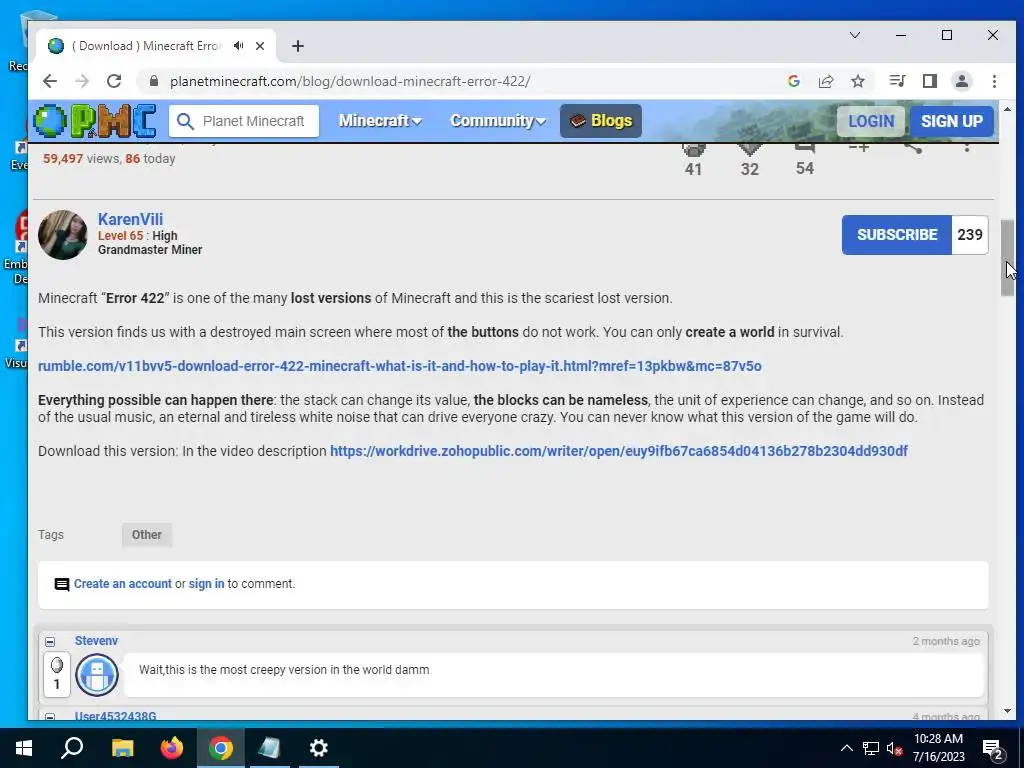Focus the Planet Minecraft search field
The image size is (1024, 768).
tap(255, 121)
